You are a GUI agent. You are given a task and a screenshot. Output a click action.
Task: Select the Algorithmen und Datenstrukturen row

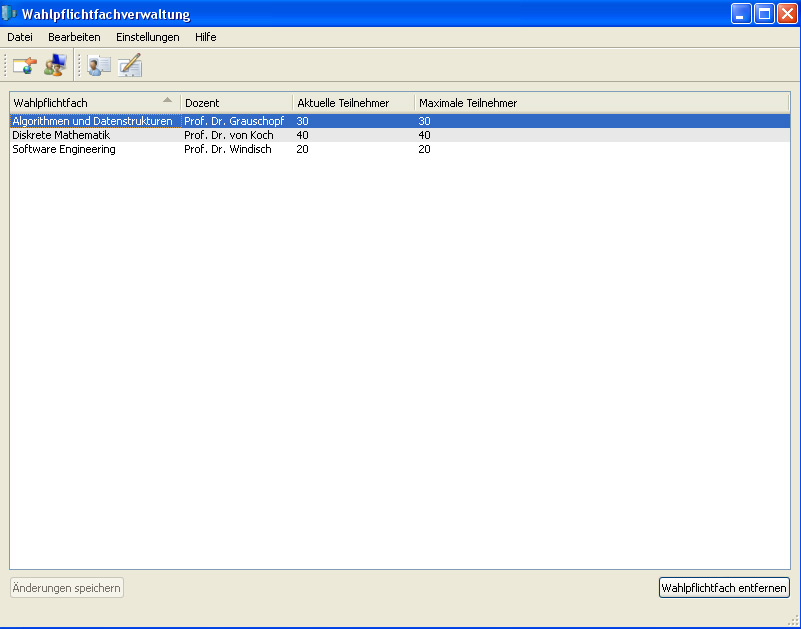coord(92,121)
